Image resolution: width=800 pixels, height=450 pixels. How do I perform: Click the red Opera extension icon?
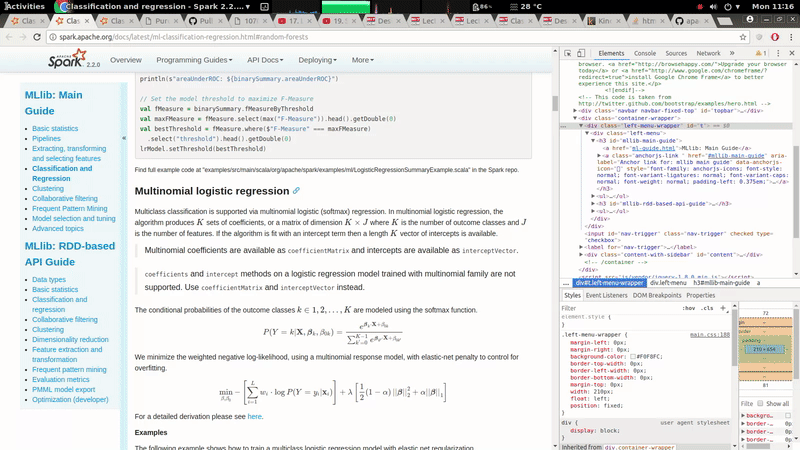click(775, 37)
